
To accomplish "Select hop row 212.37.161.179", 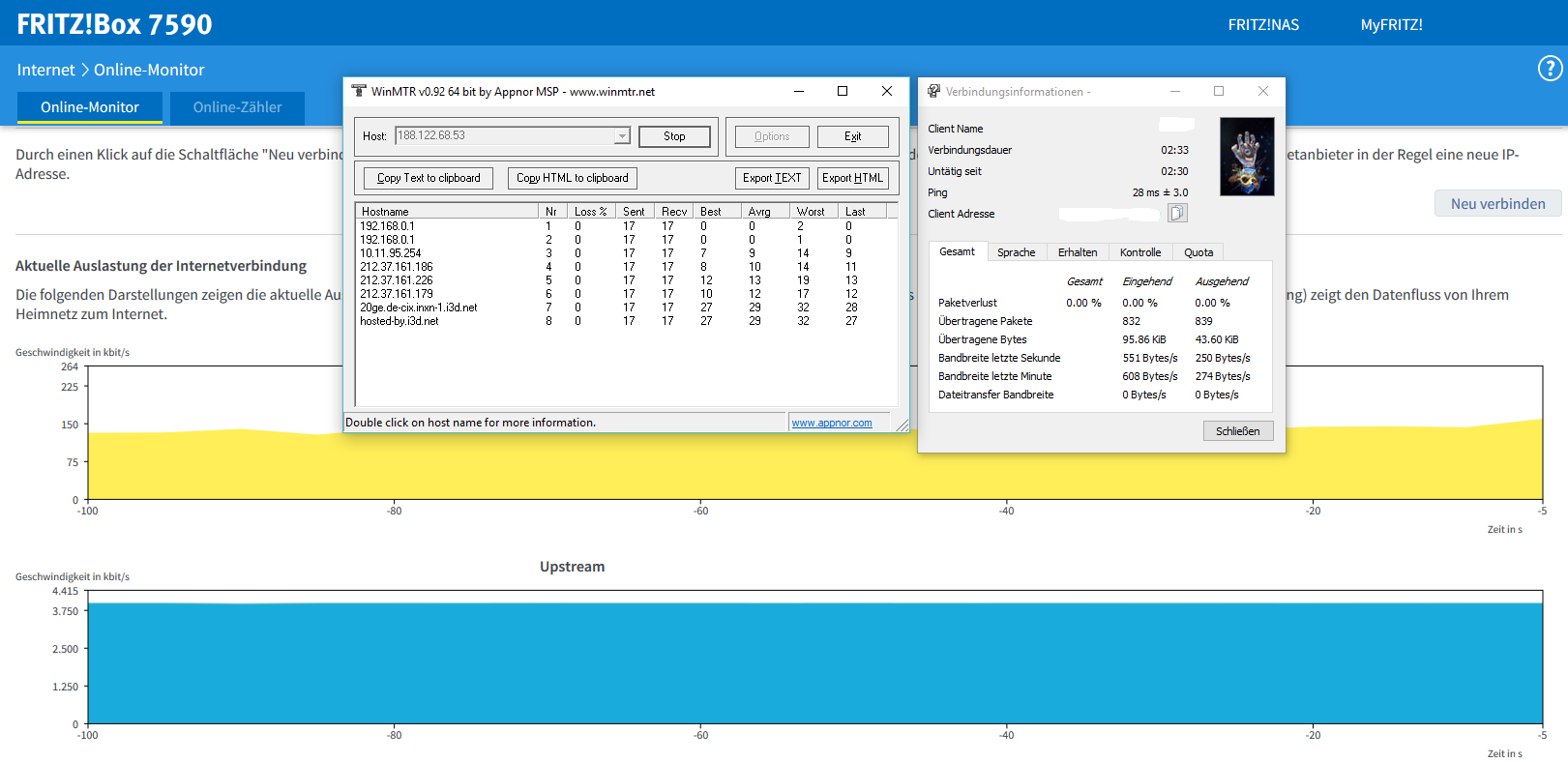I will 626,294.
